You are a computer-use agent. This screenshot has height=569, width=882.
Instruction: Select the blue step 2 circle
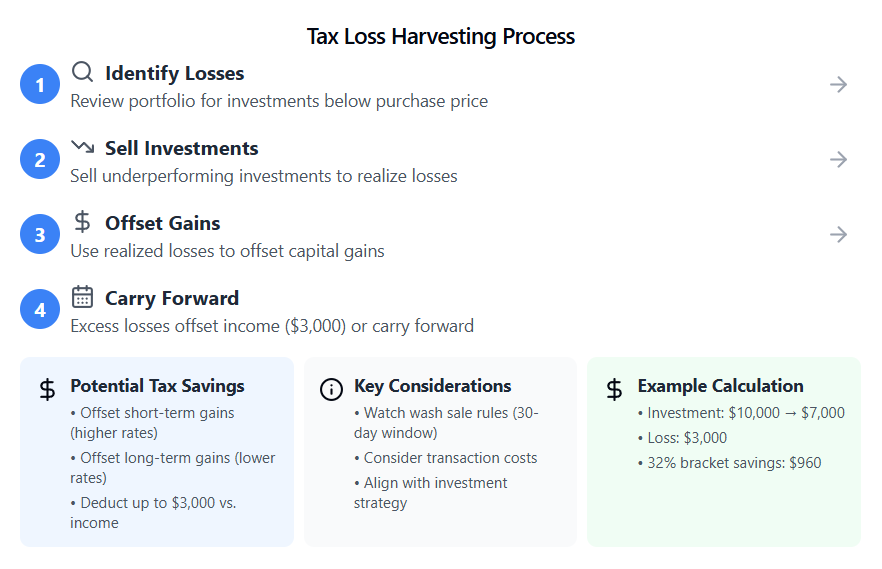tap(40, 160)
